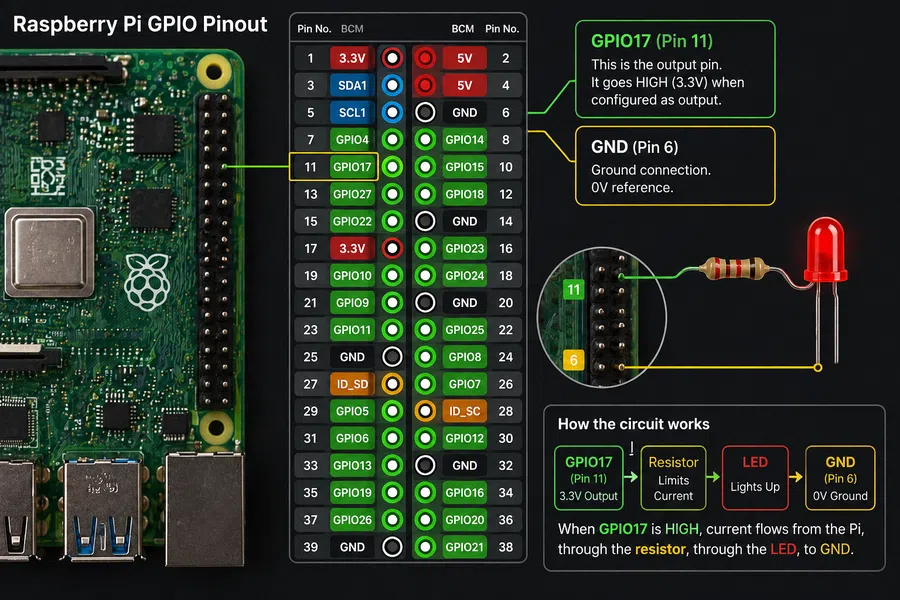Viewport: 900px width, 600px height.
Task: Select the GPIO14 label
Action: [x=464, y=140]
